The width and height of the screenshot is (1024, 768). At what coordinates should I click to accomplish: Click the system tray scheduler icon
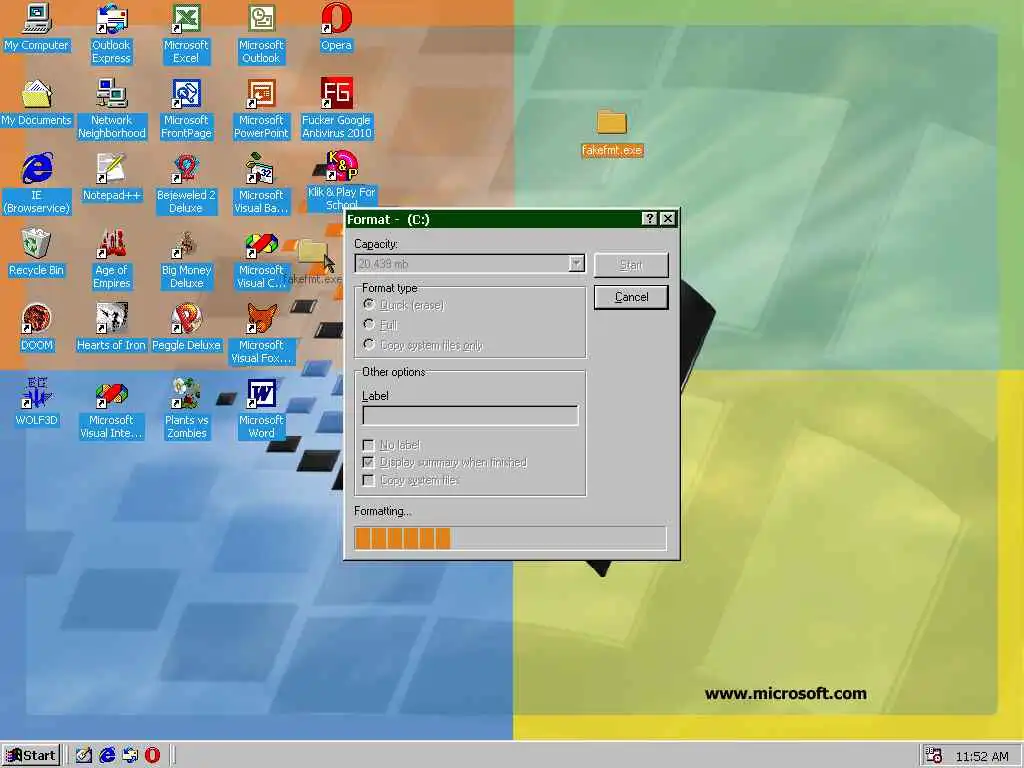(x=934, y=756)
